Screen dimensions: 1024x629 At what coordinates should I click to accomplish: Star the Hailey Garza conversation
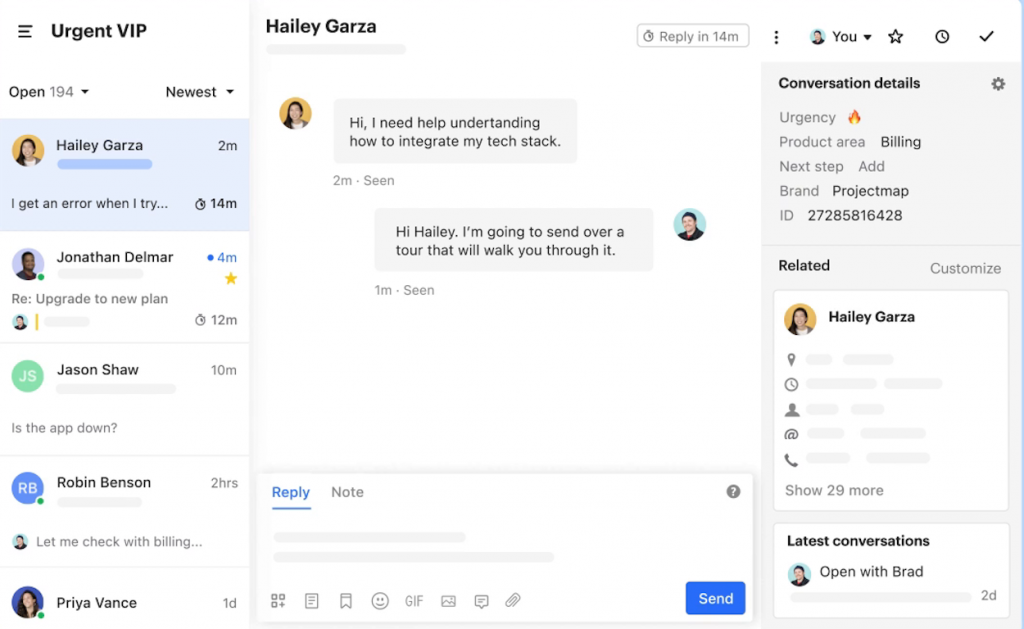pyautogui.click(x=895, y=36)
